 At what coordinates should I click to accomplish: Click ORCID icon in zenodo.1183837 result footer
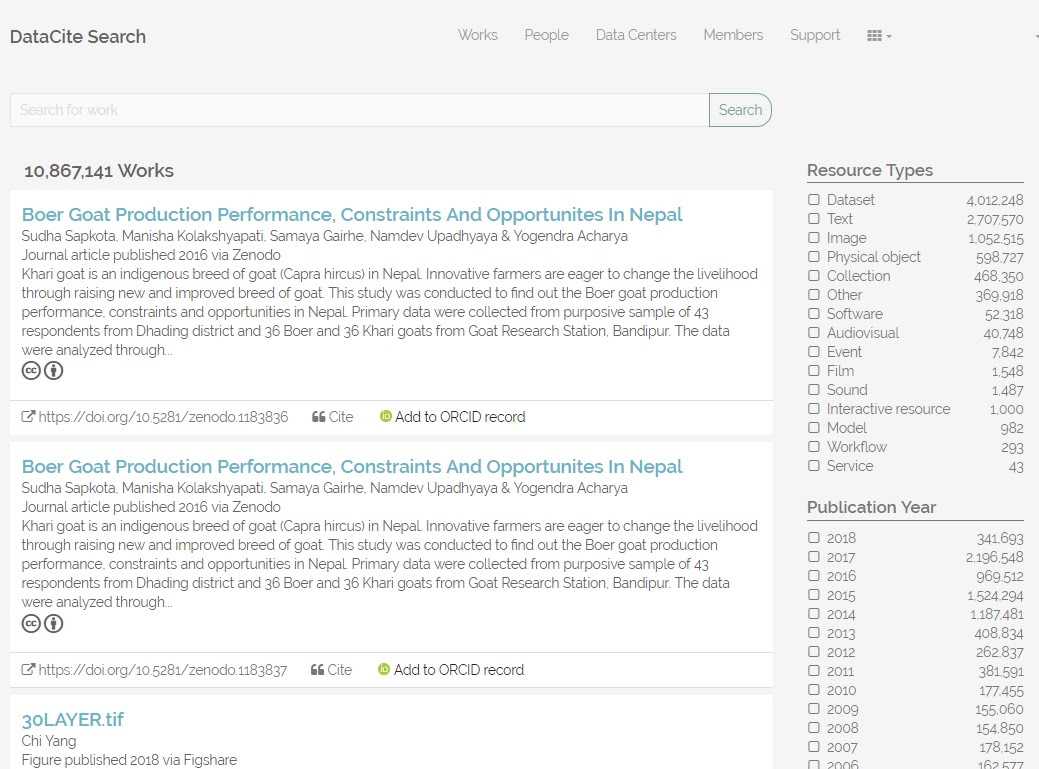[x=384, y=670]
